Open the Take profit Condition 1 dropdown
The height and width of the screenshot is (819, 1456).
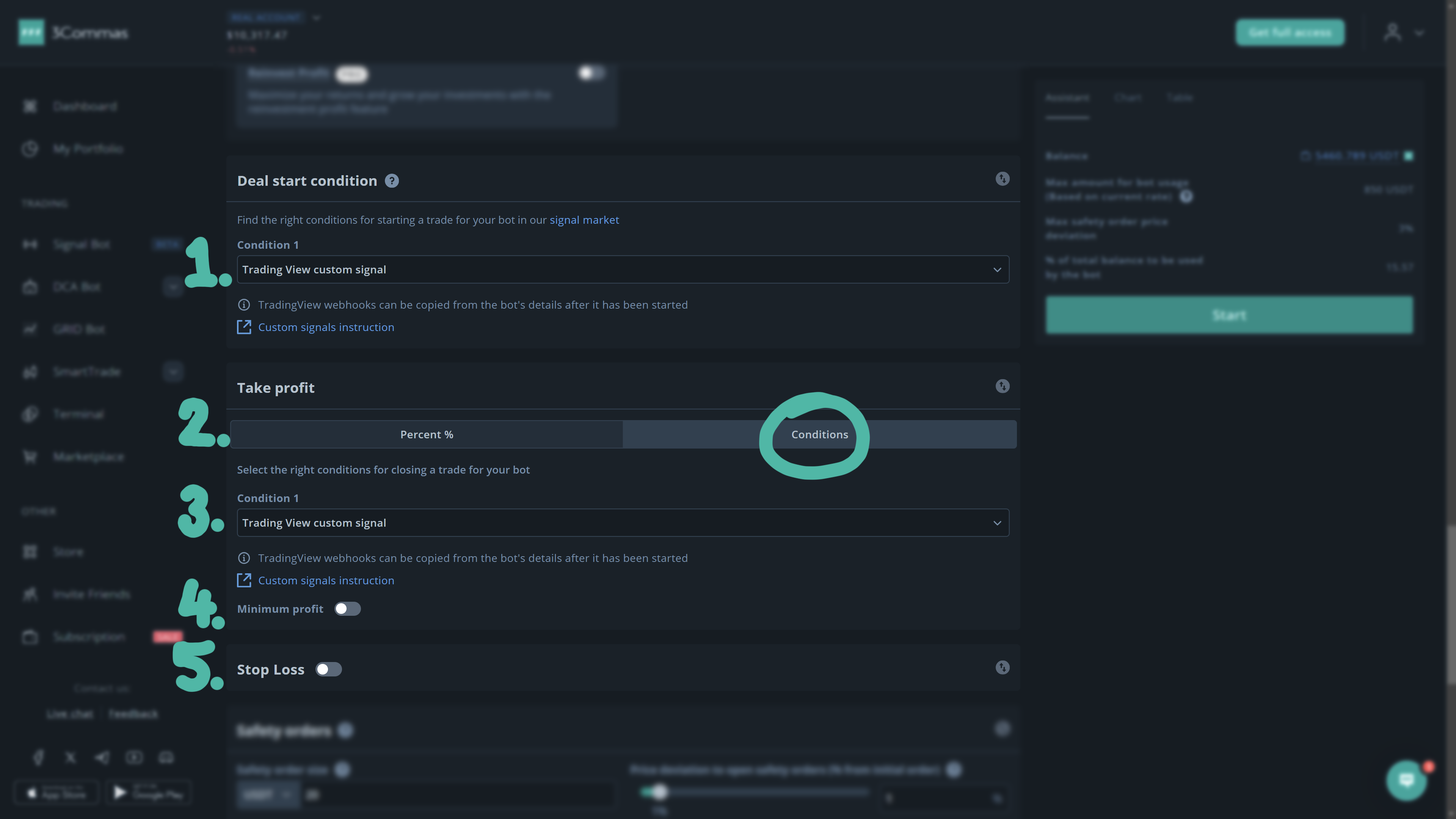click(622, 523)
